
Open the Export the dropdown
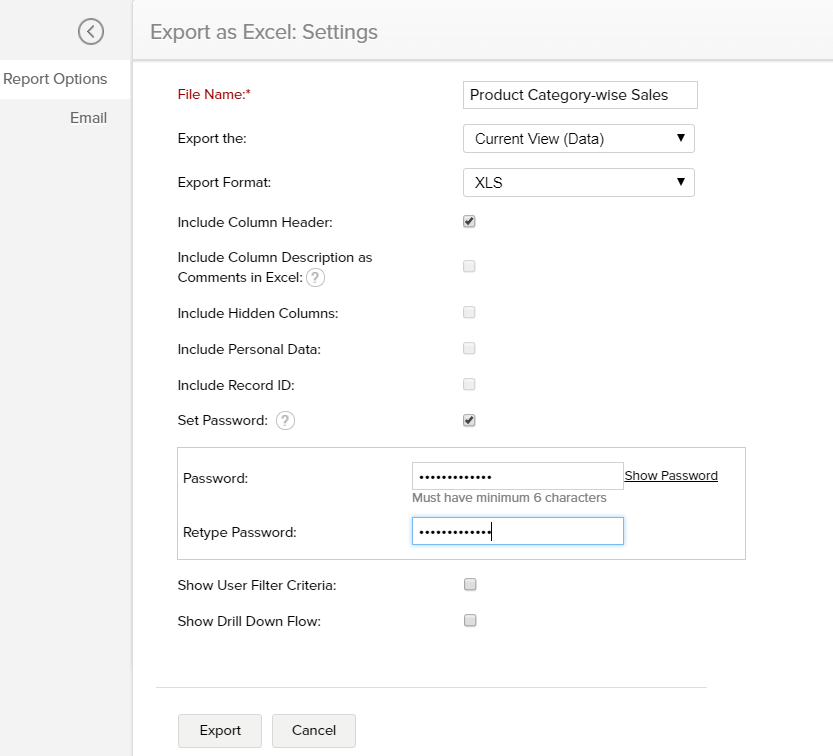point(579,138)
